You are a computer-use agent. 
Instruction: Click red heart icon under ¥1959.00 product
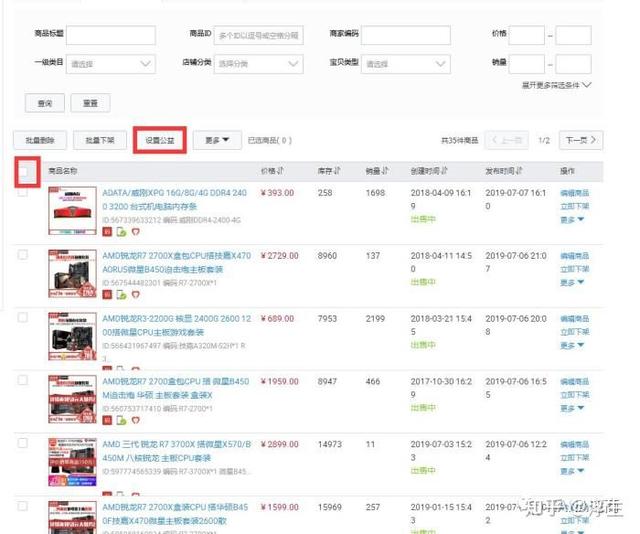136,420
